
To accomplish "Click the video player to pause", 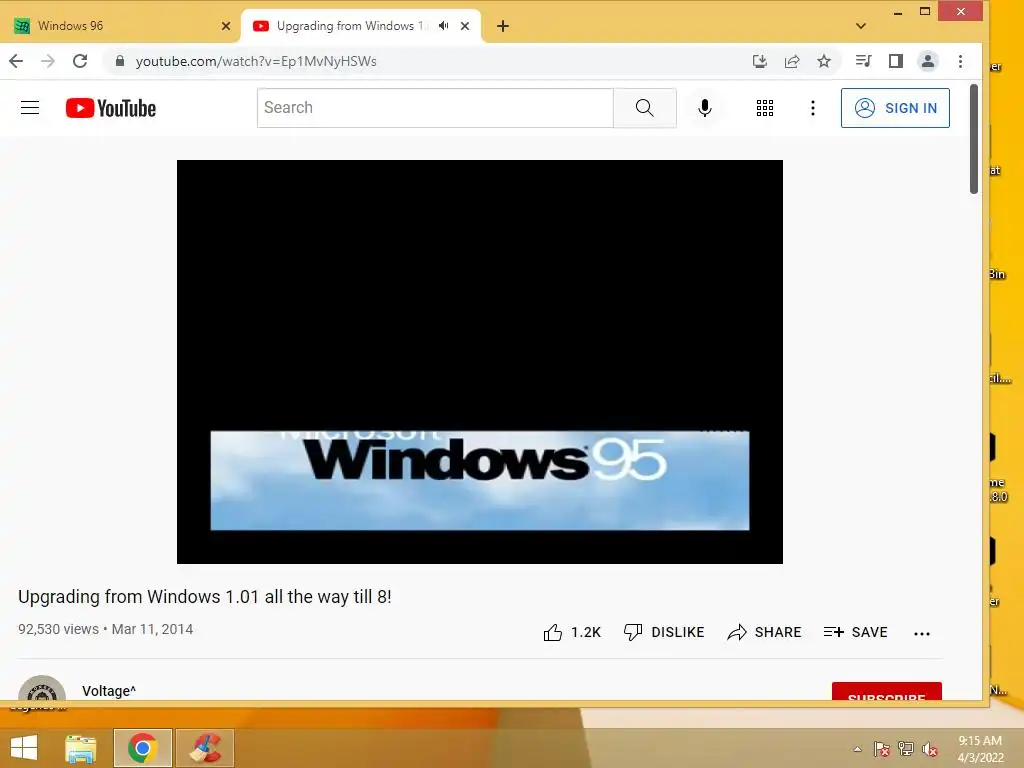I will pos(480,362).
